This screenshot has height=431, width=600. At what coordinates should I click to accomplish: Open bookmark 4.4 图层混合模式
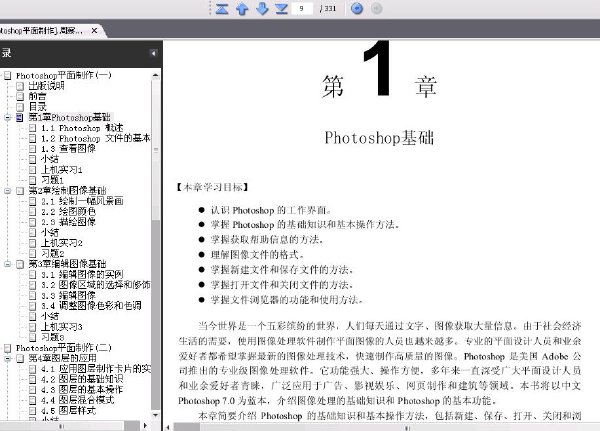coord(78,400)
